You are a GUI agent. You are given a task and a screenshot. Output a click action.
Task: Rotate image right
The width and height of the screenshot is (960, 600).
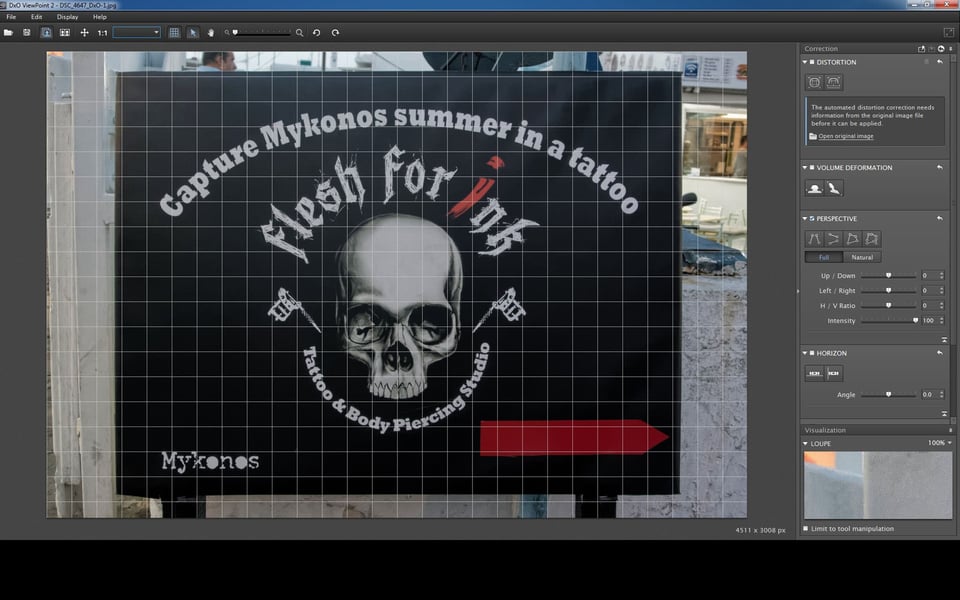pyautogui.click(x=335, y=32)
